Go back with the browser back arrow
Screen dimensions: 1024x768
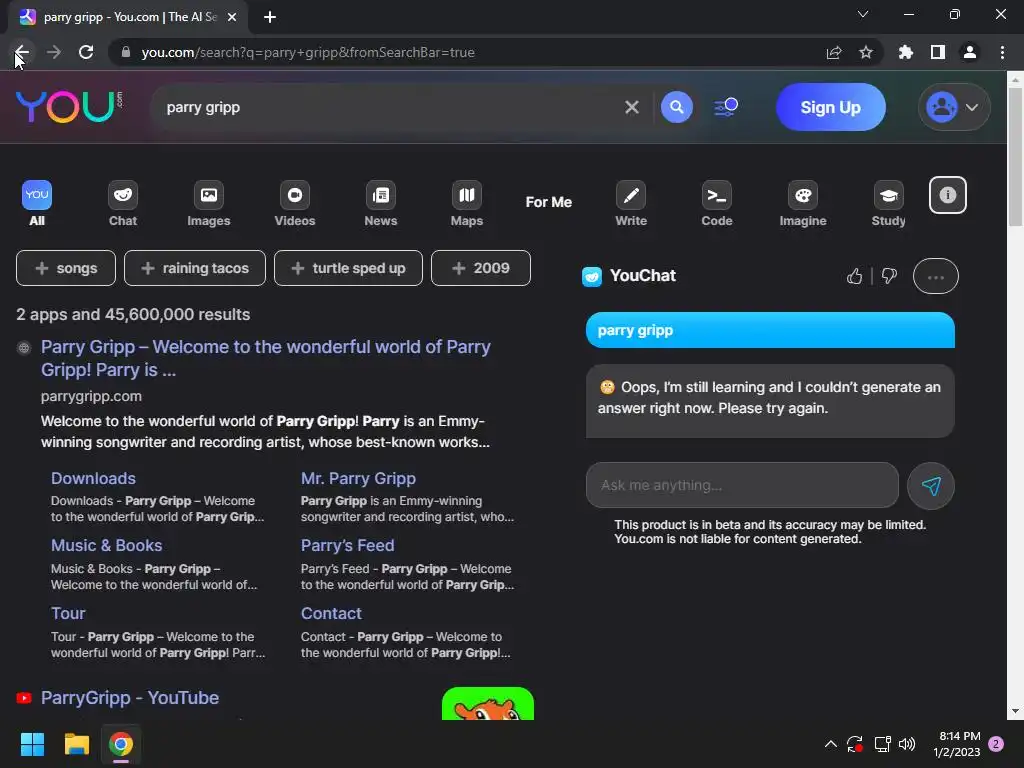[22, 52]
